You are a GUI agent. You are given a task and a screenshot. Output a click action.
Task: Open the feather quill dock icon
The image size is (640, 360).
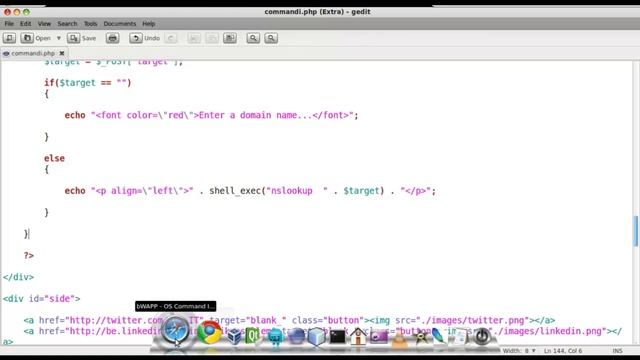439,337
